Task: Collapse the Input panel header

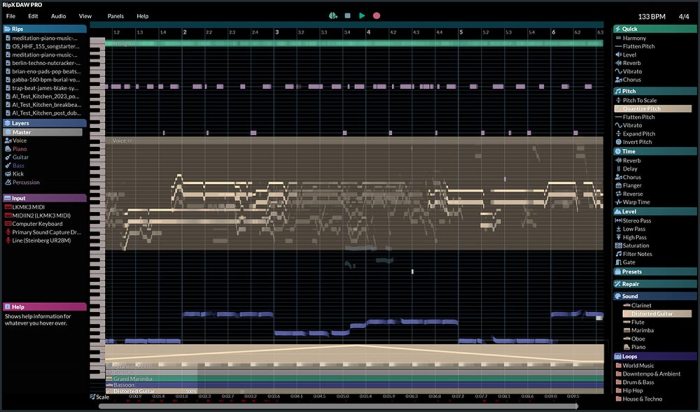Action: pyautogui.click(x=45, y=198)
